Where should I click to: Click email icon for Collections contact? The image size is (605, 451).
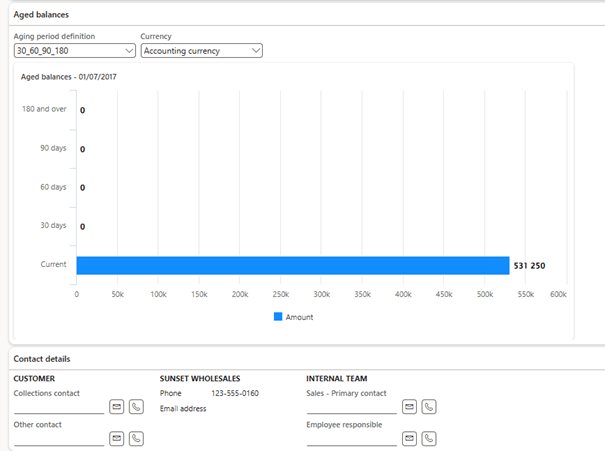(116, 407)
